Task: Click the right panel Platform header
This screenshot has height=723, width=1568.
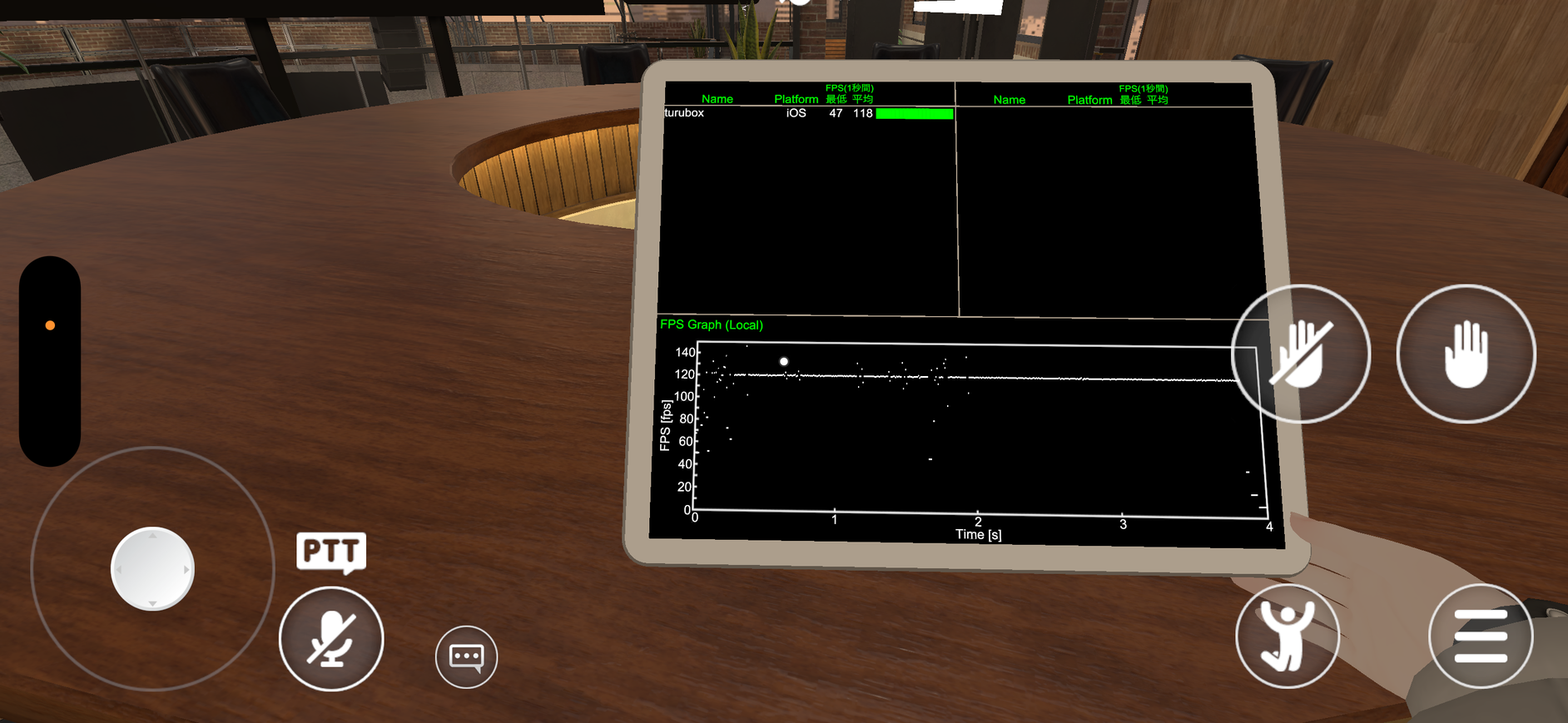Action: 1089,100
